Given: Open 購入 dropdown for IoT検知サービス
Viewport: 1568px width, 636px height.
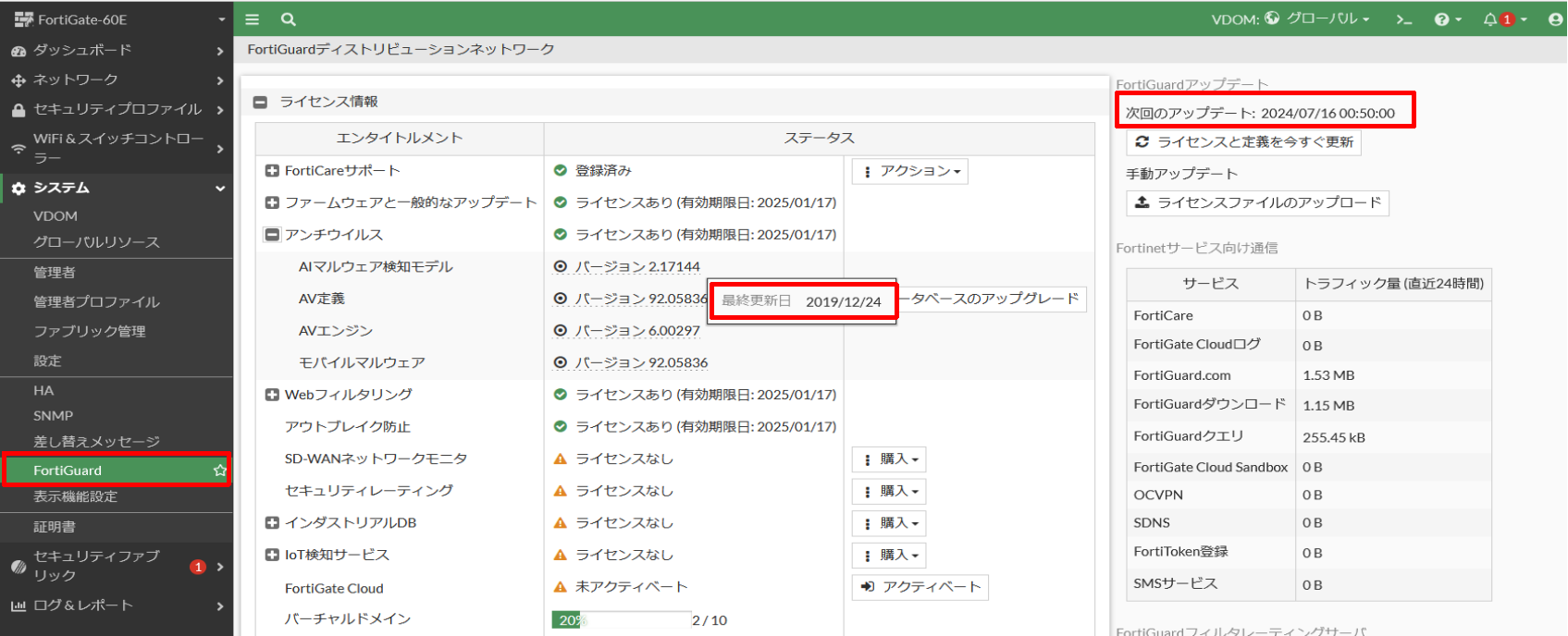Looking at the screenshot, I should click(889, 555).
